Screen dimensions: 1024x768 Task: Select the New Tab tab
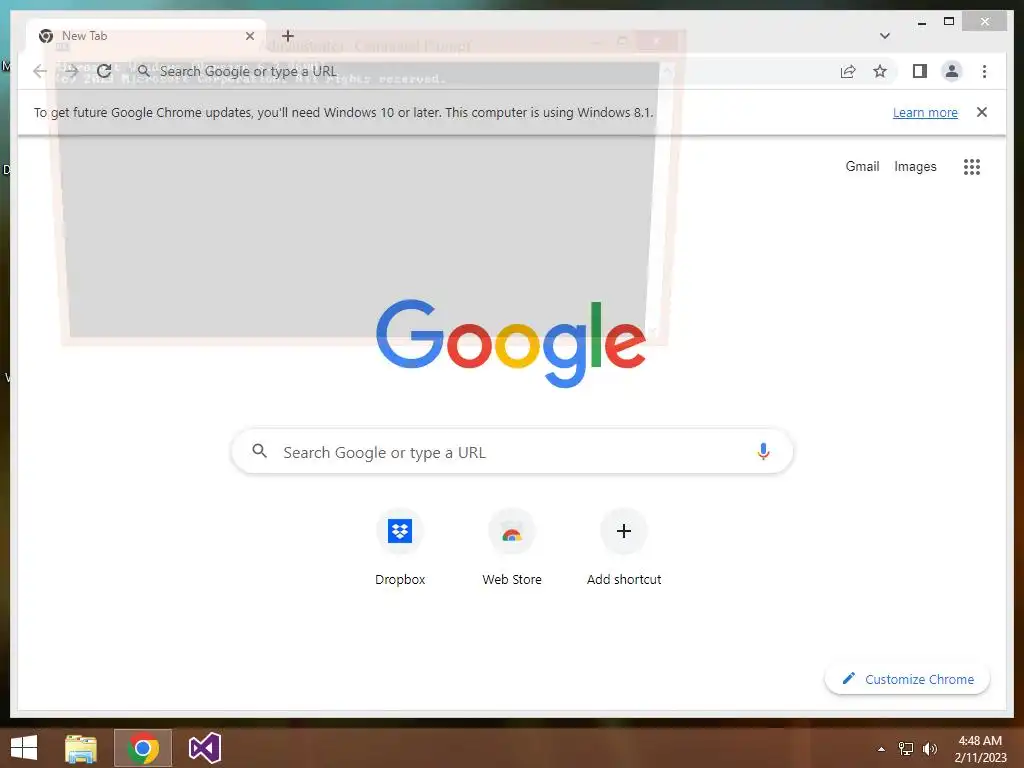(x=146, y=36)
